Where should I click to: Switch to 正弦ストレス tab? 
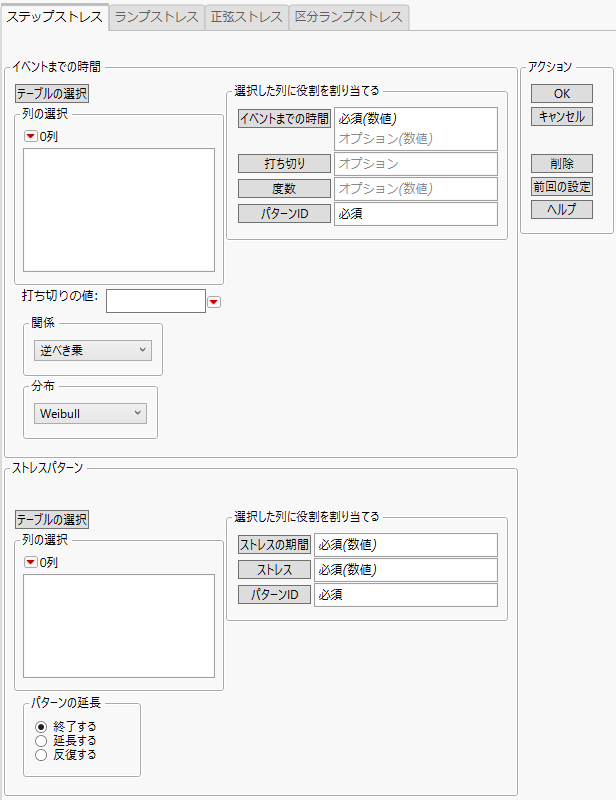pos(247,17)
